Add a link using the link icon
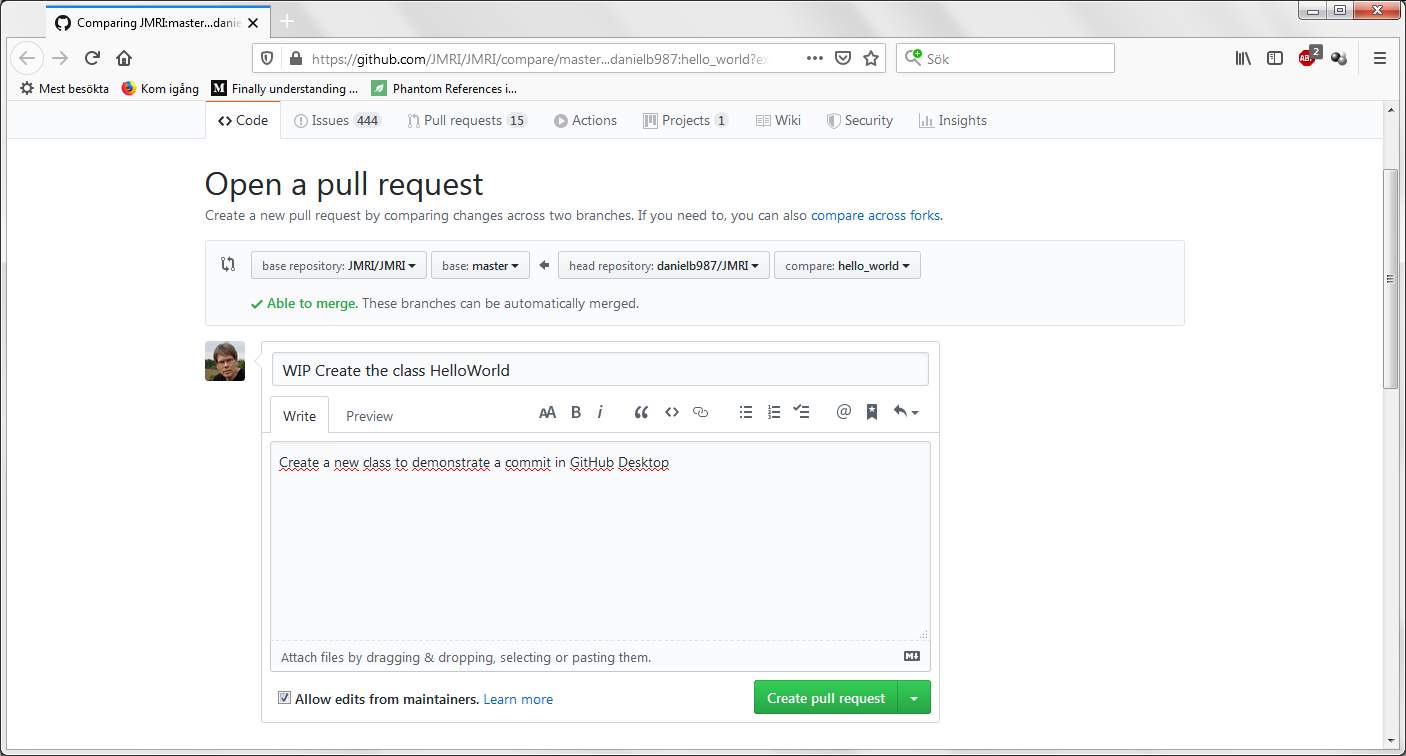This screenshot has width=1406, height=756. tap(700, 412)
